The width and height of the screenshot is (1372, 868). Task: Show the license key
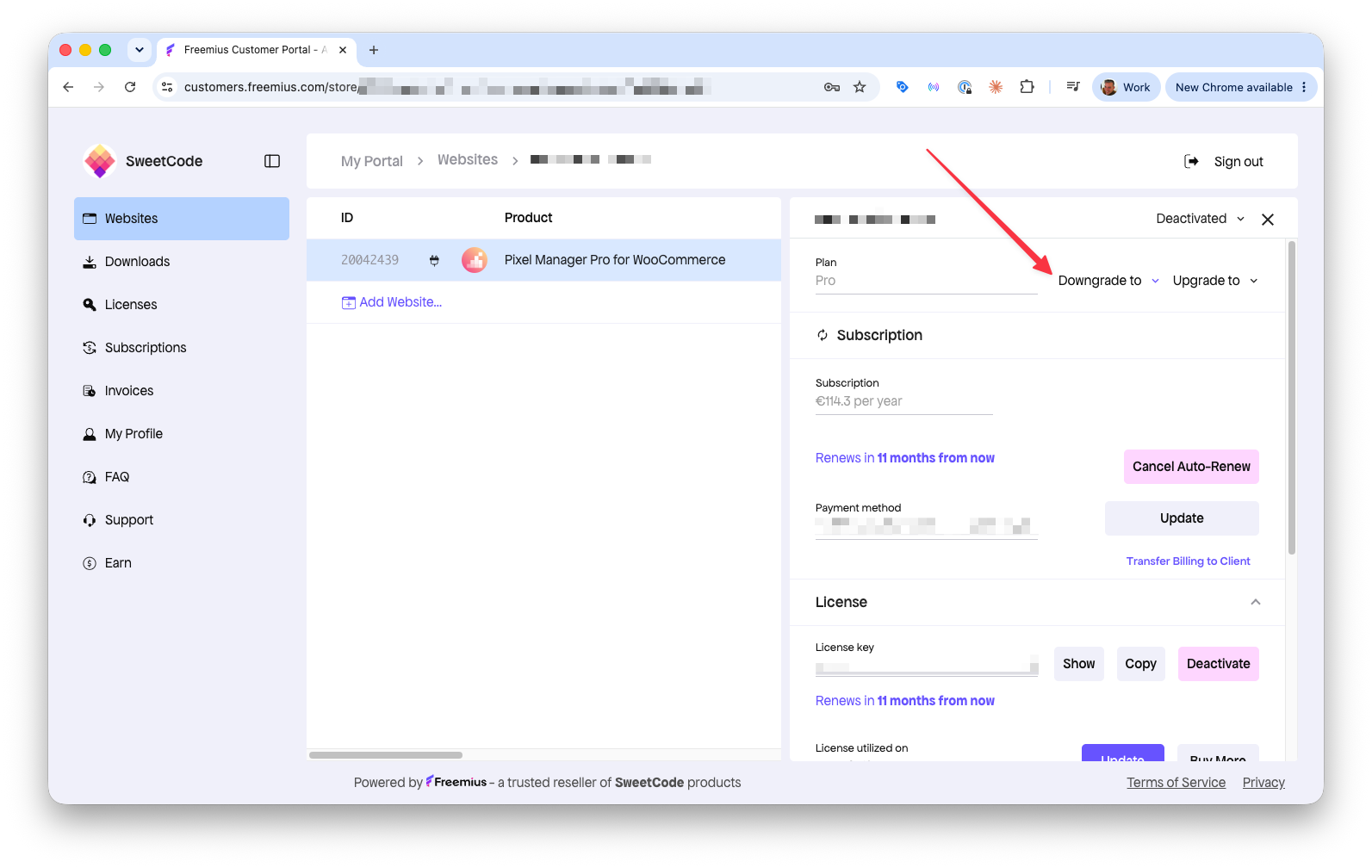pos(1079,664)
